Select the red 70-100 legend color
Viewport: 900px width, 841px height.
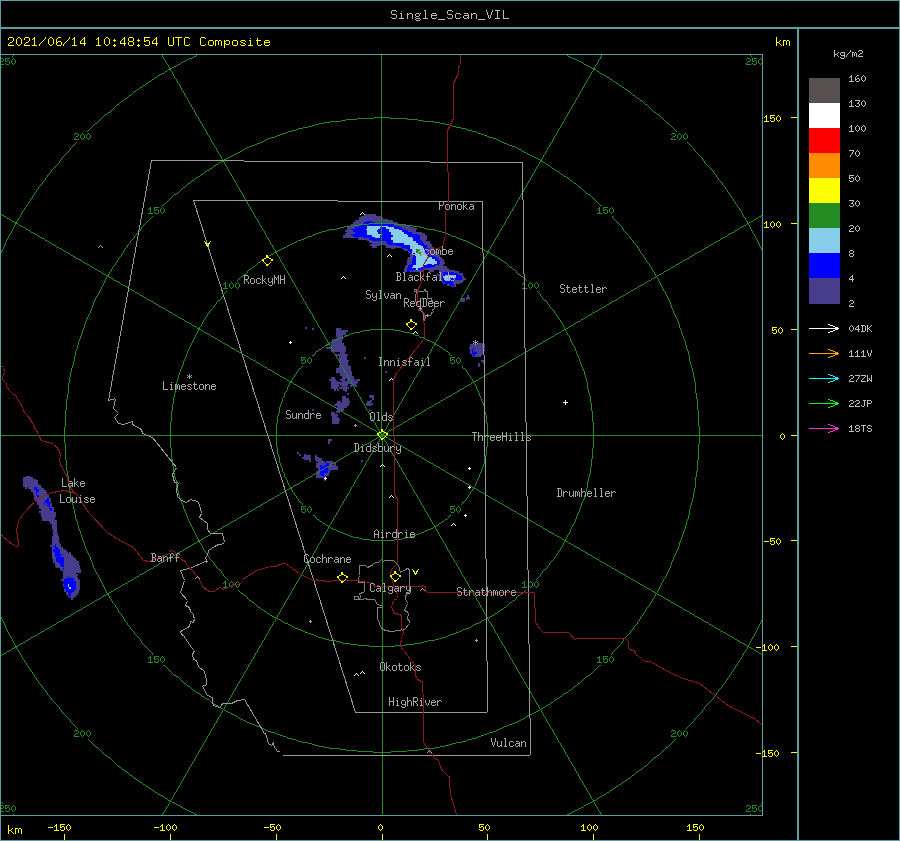(x=824, y=141)
